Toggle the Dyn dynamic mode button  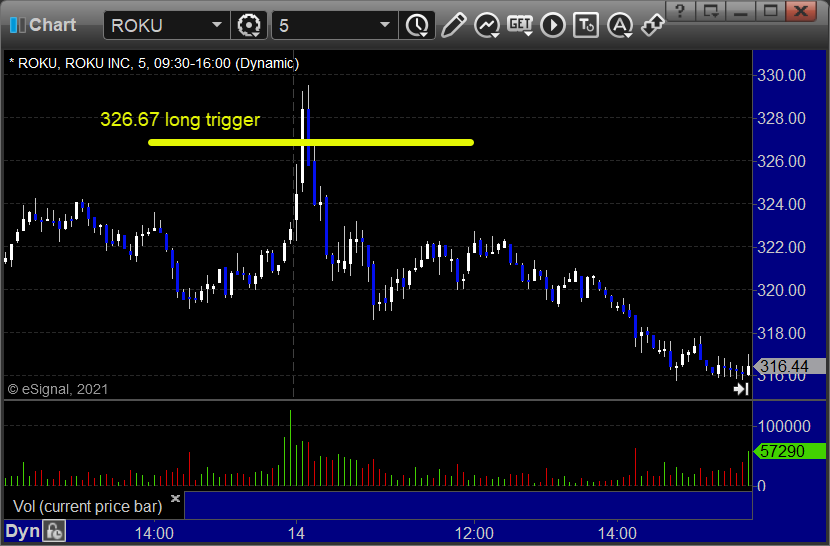click(23, 531)
